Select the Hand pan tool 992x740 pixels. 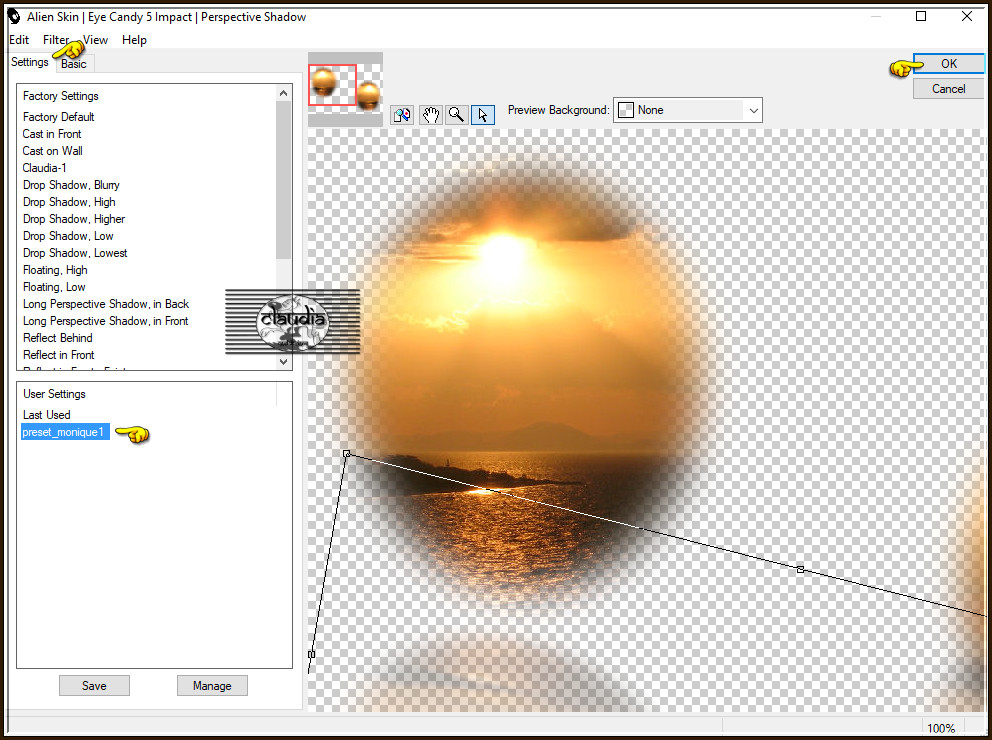pyautogui.click(x=430, y=114)
